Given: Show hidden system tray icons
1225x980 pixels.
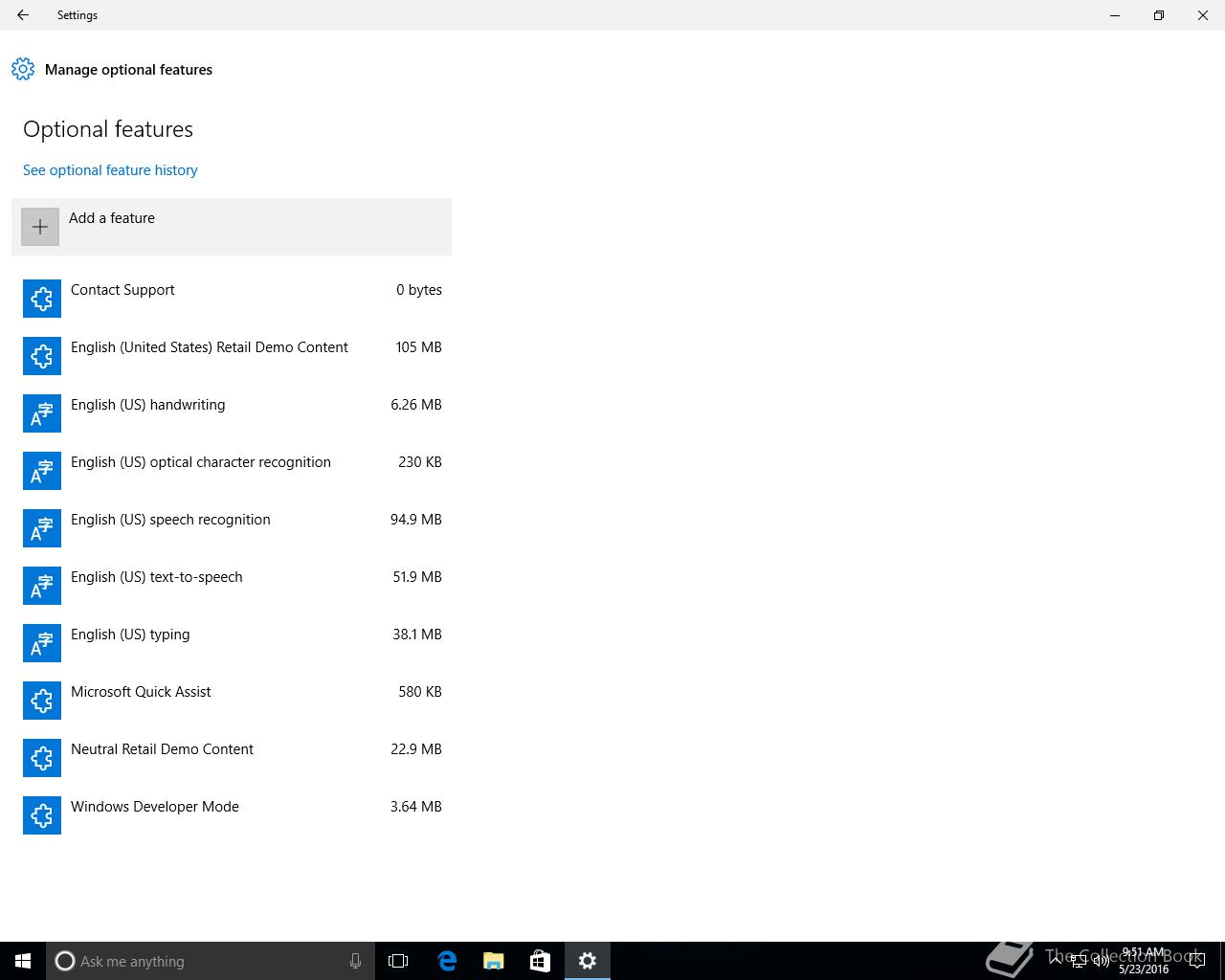Looking at the screenshot, I should click(x=1057, y=960).
